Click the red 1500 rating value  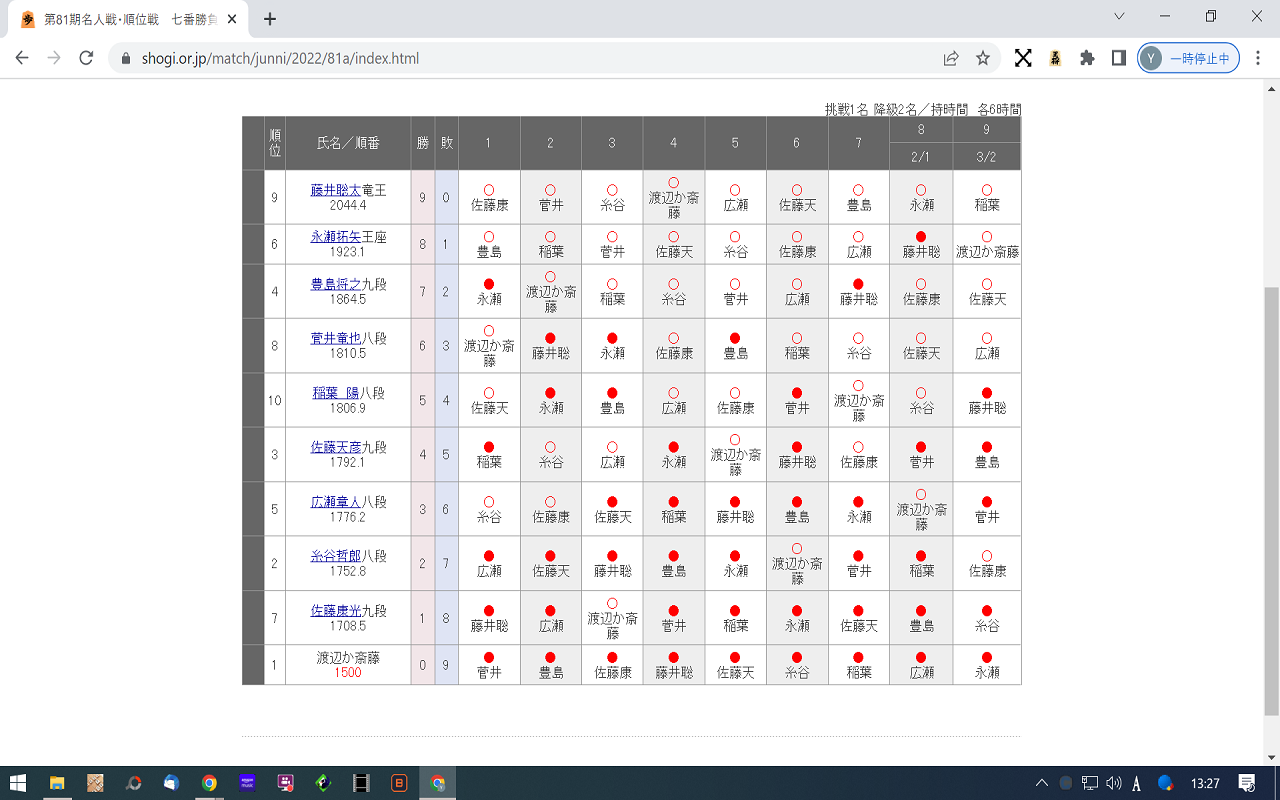[x=348, y=673]
